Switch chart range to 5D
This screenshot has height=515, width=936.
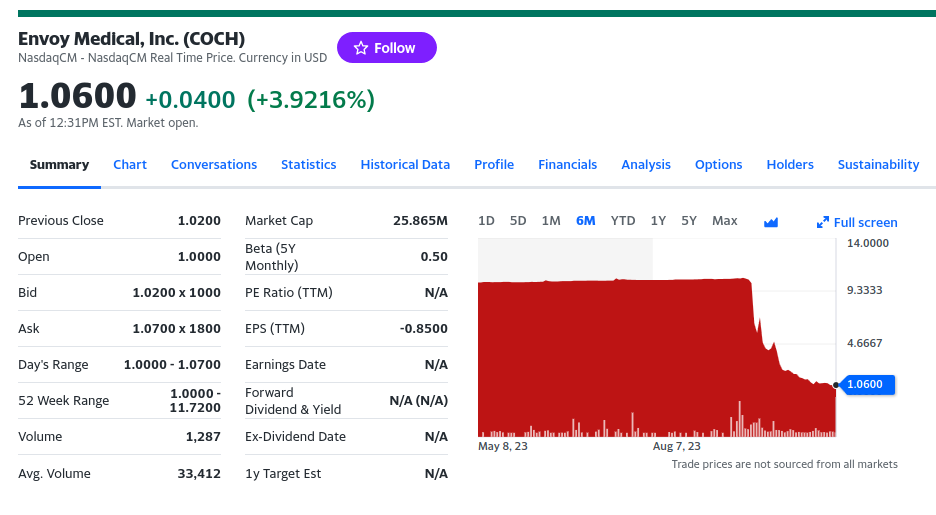click(x=518, y=221)
